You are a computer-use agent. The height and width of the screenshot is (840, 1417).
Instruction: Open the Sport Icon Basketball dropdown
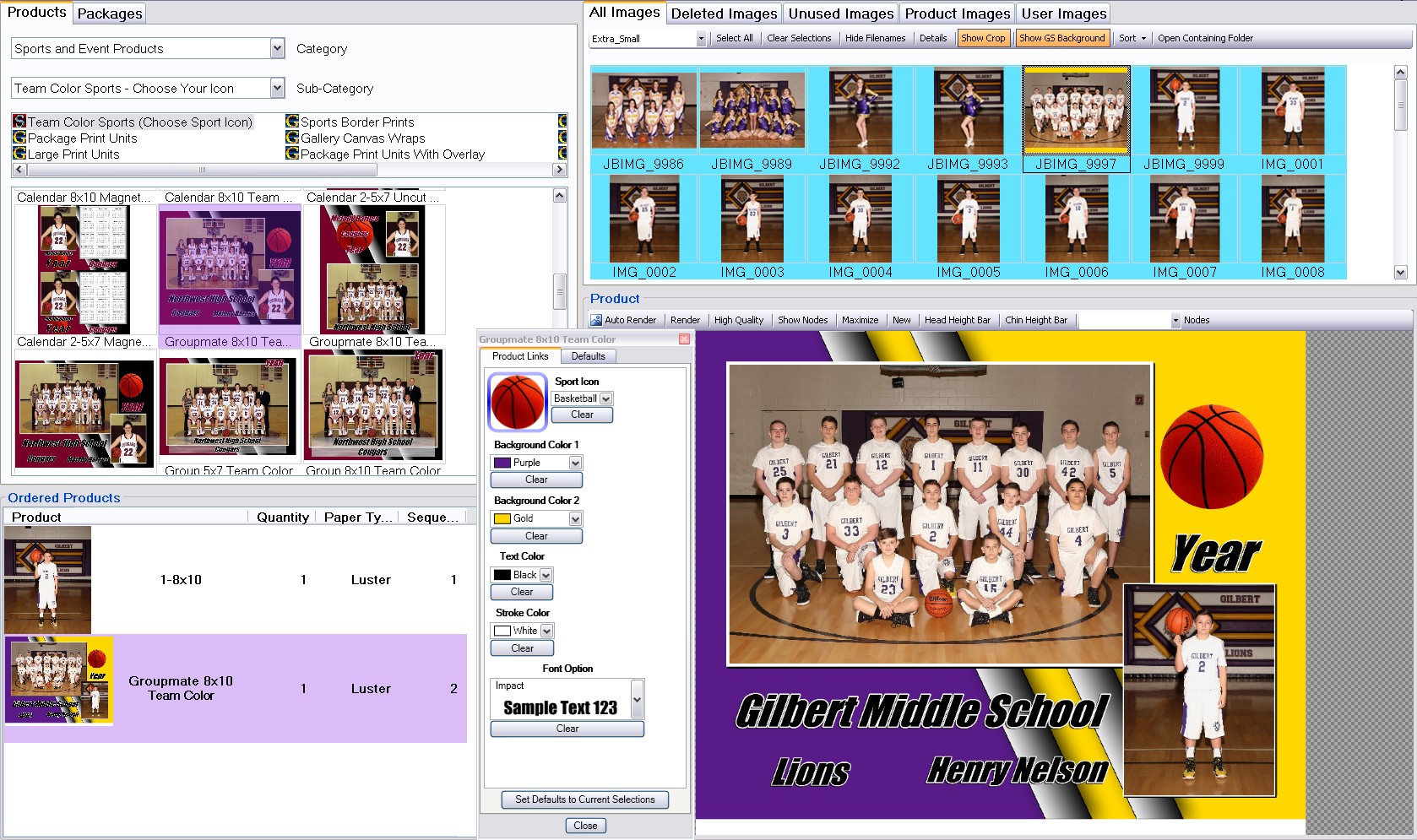[605, 398]
